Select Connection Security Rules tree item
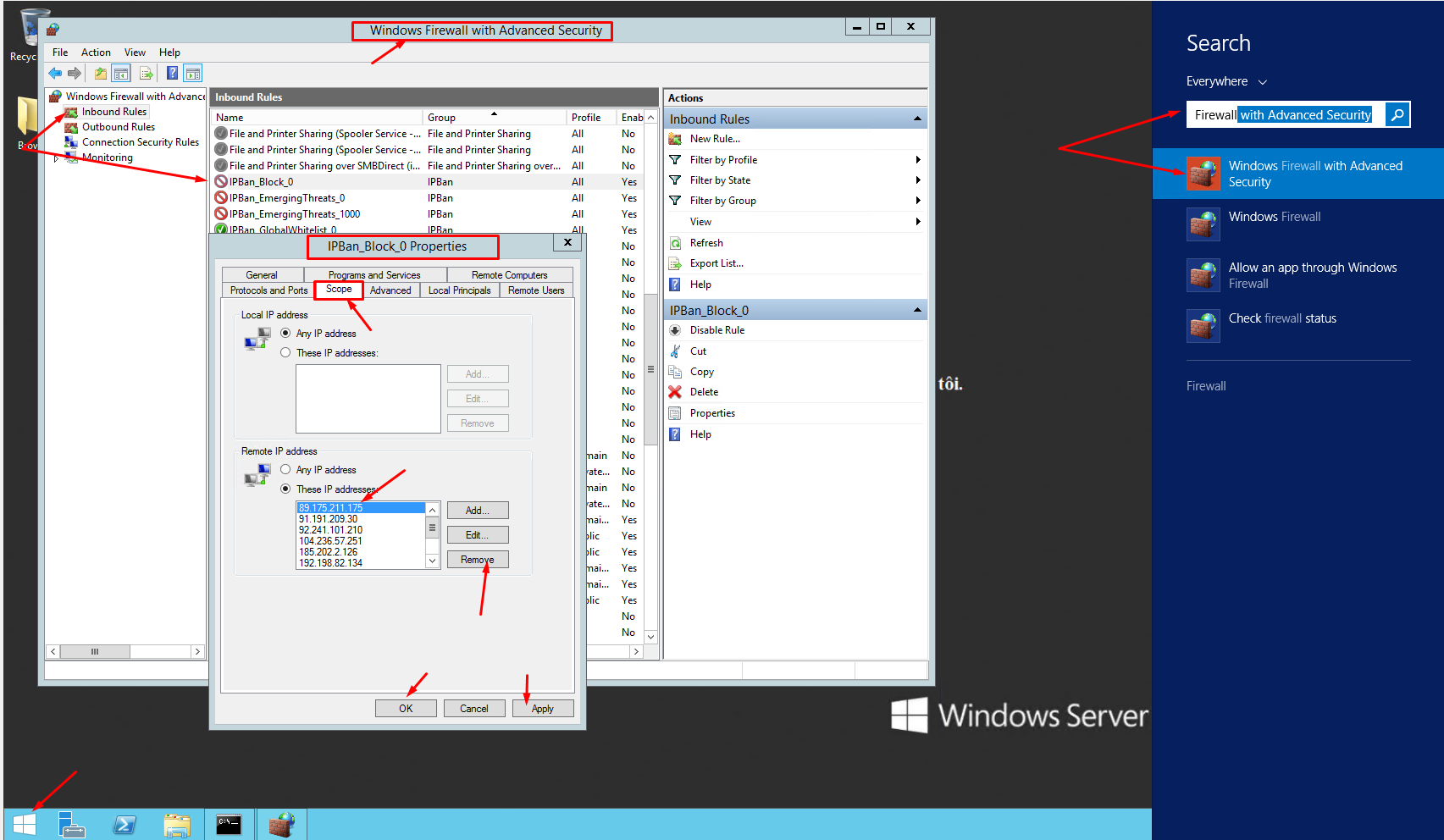 click(x=141, y=142)
